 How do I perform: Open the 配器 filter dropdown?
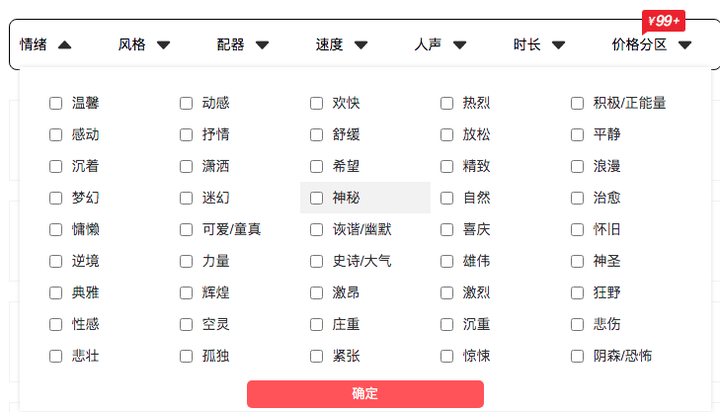point(243,44)
